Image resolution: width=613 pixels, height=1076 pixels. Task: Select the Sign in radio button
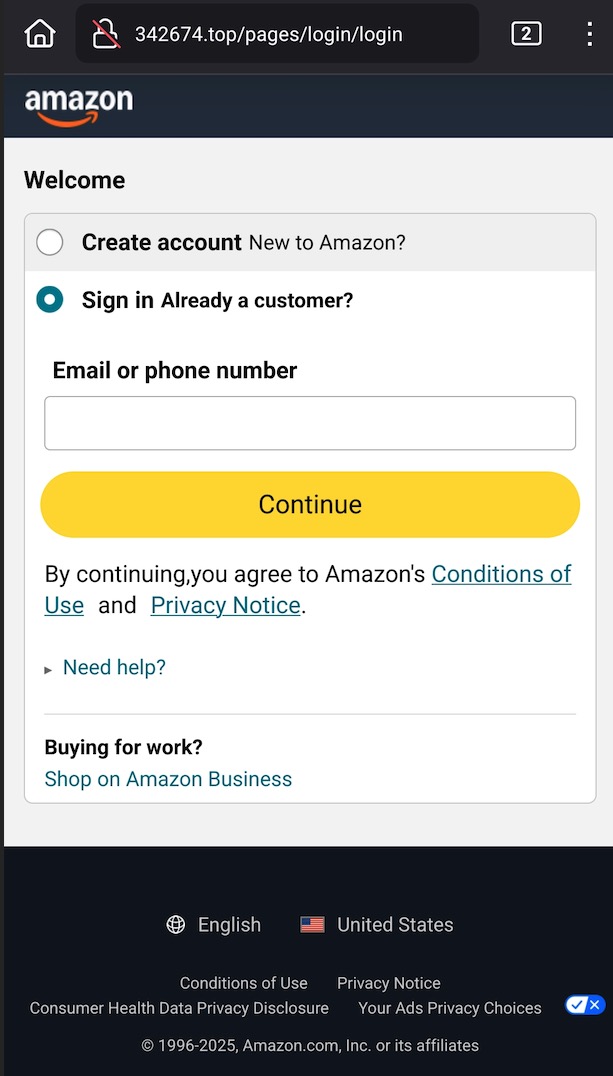(x=50, y=300)
